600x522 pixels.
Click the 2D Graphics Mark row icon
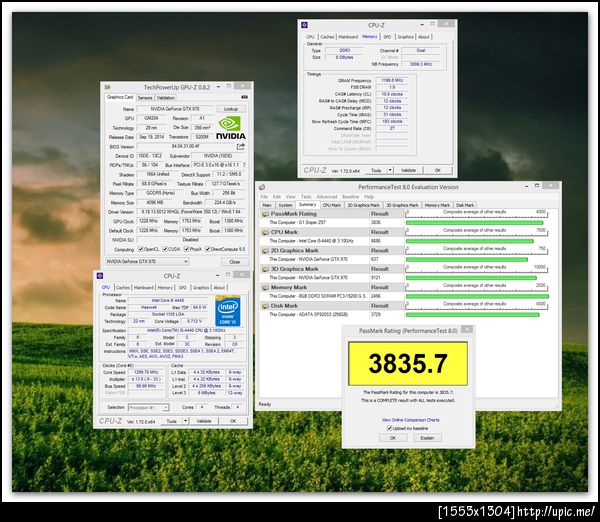point(265,251)
